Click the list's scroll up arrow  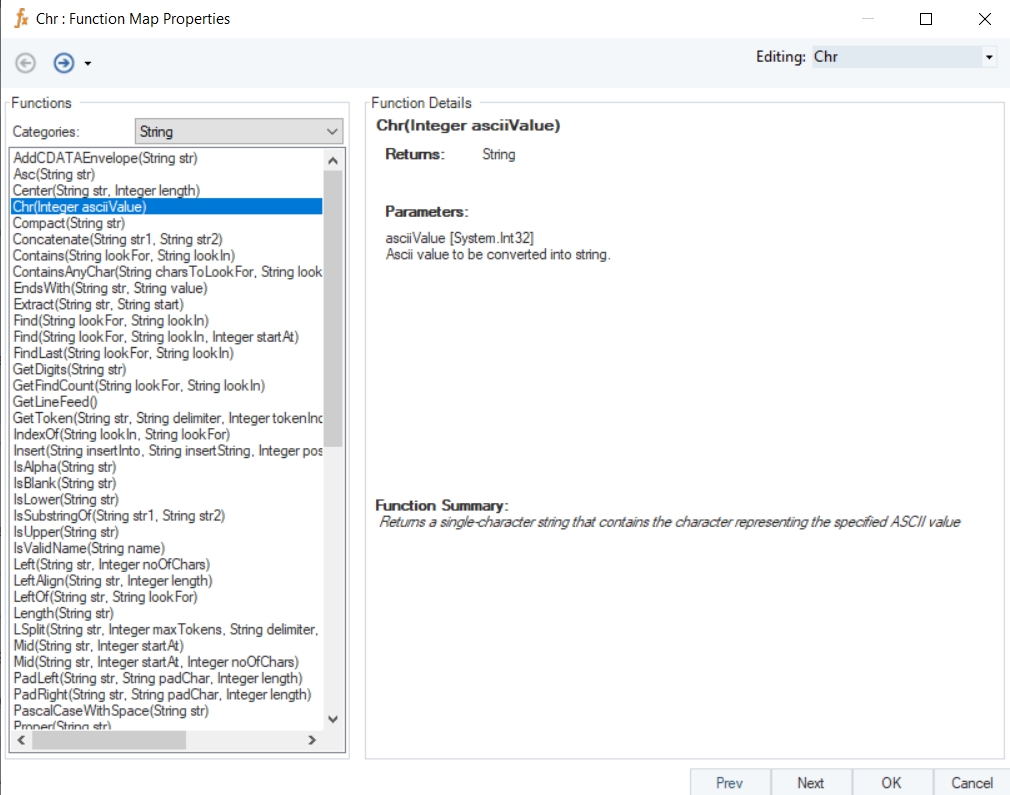click(333, 160)
